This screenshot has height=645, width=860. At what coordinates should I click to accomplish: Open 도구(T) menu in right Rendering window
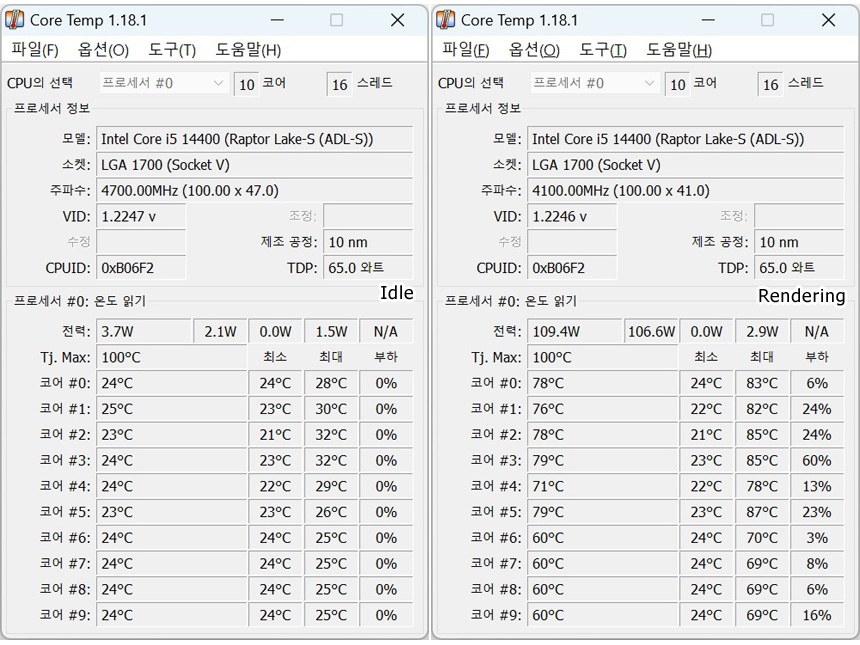[603, 50]
